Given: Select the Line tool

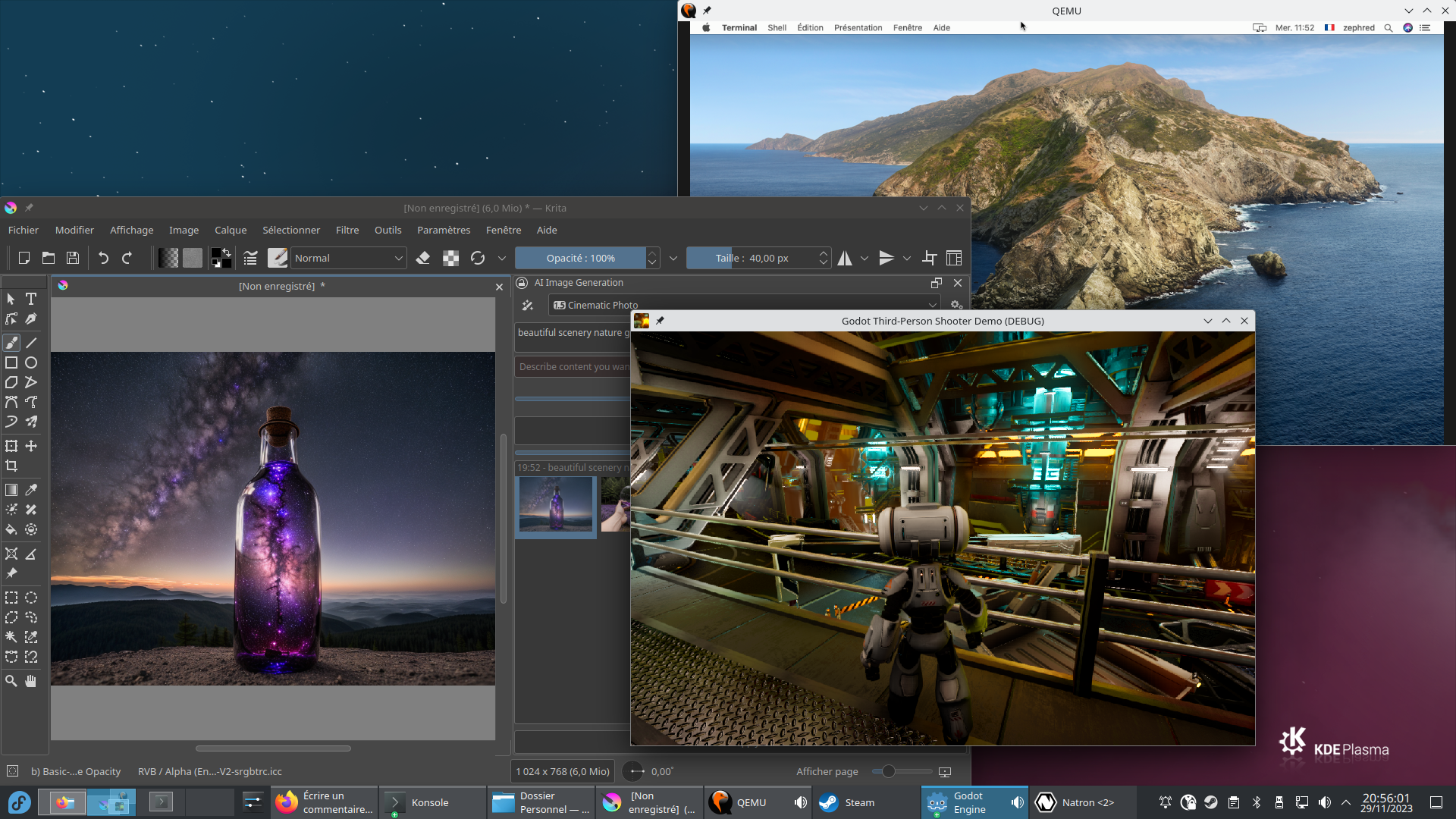Looking at the screenshot, I should [x=31, y=343].
